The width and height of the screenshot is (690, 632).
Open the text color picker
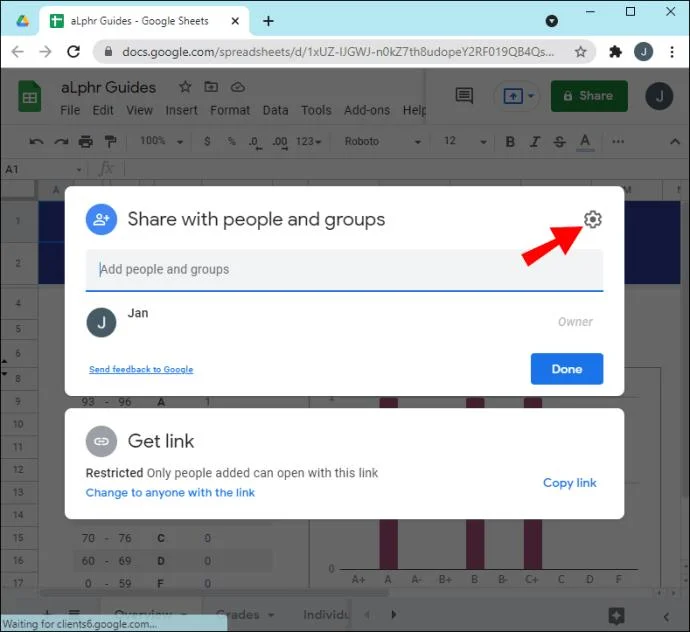pos(585,142)
